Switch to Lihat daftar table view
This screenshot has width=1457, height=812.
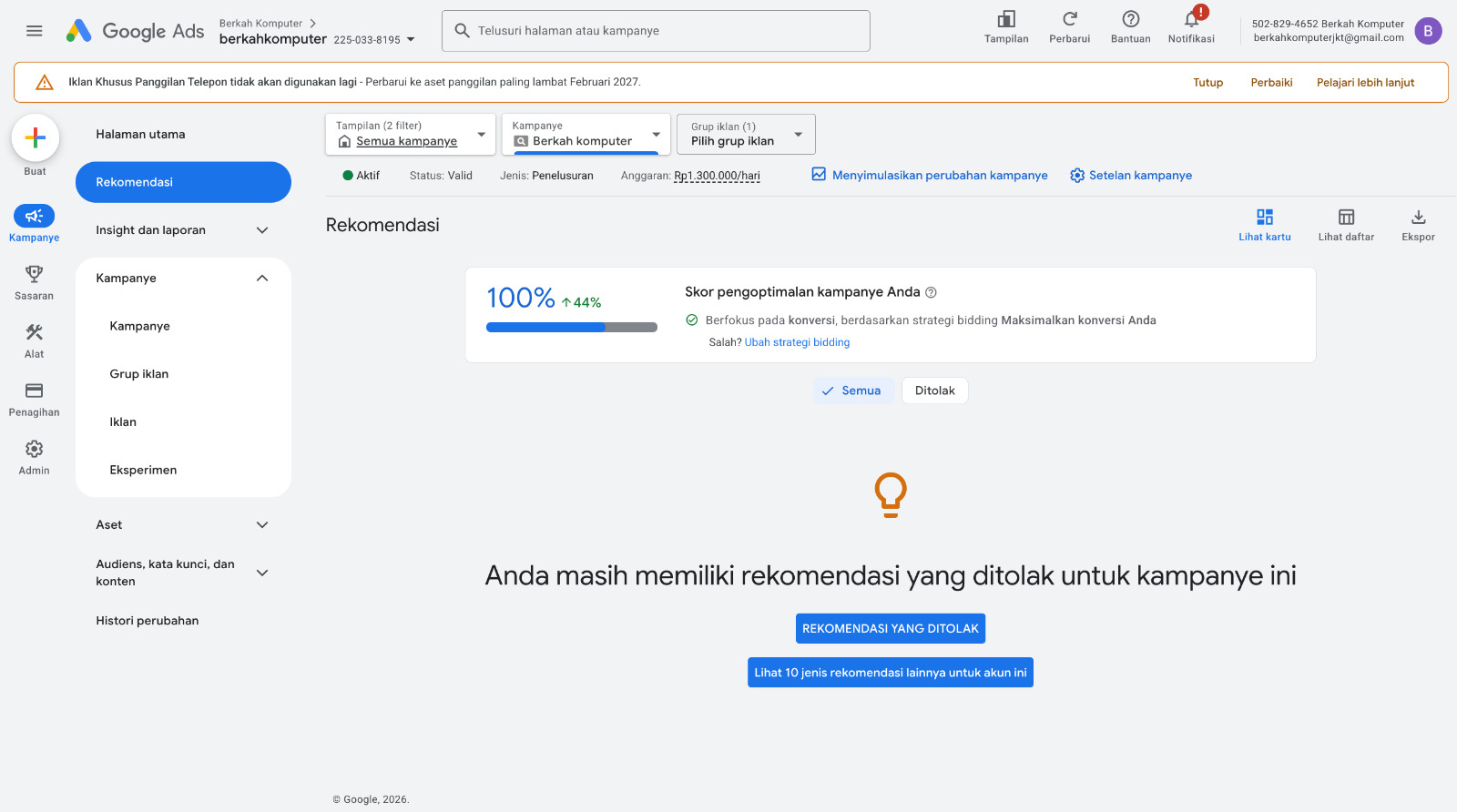pyautogui.click(x=1346, y=224)
